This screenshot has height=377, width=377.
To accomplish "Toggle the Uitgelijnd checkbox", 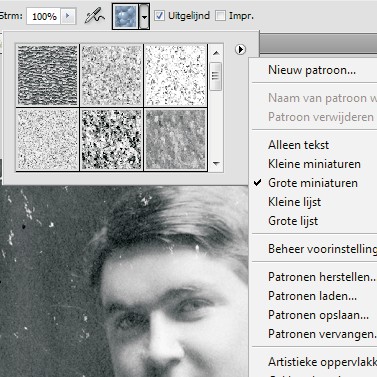I will (160, 16).
